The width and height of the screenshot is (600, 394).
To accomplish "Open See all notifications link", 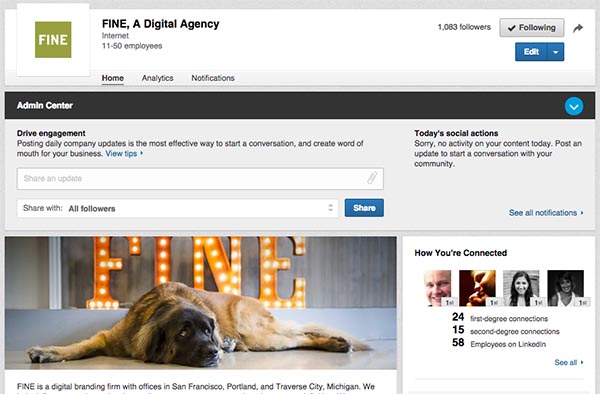I will (546, 213).
